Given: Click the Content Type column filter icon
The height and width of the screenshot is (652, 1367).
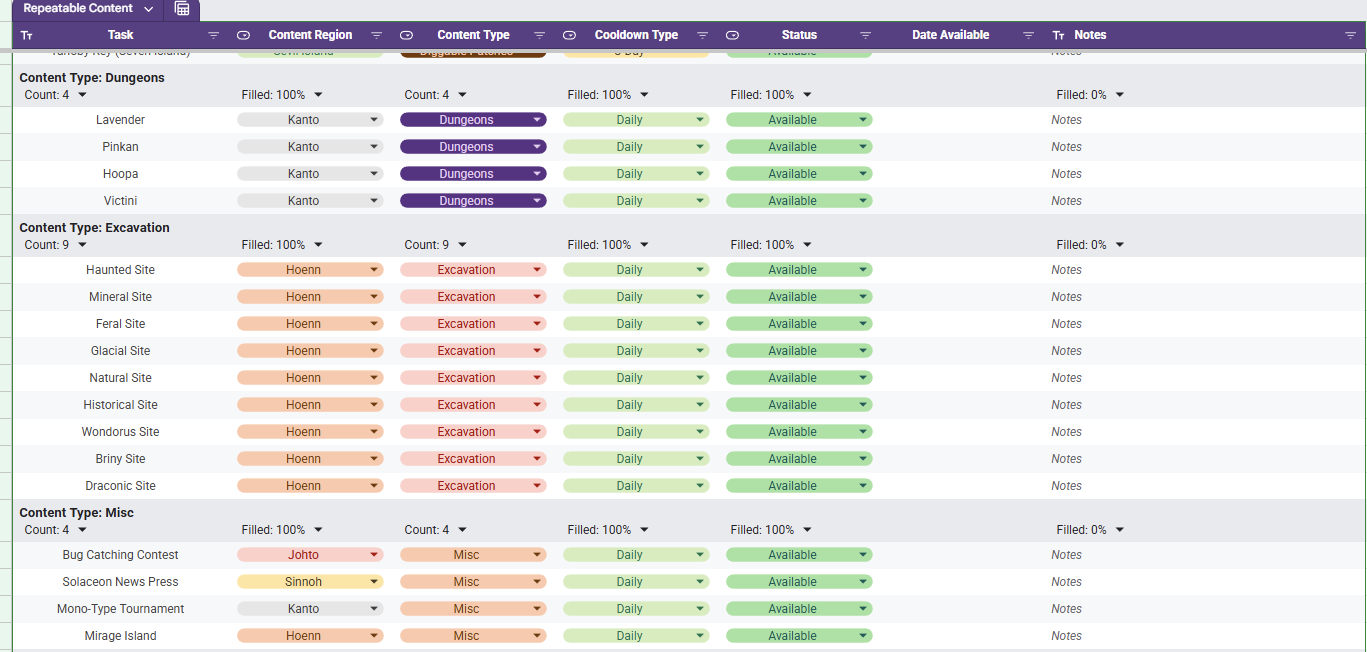Looking at the screenshot, I should (x=539, y=35).
